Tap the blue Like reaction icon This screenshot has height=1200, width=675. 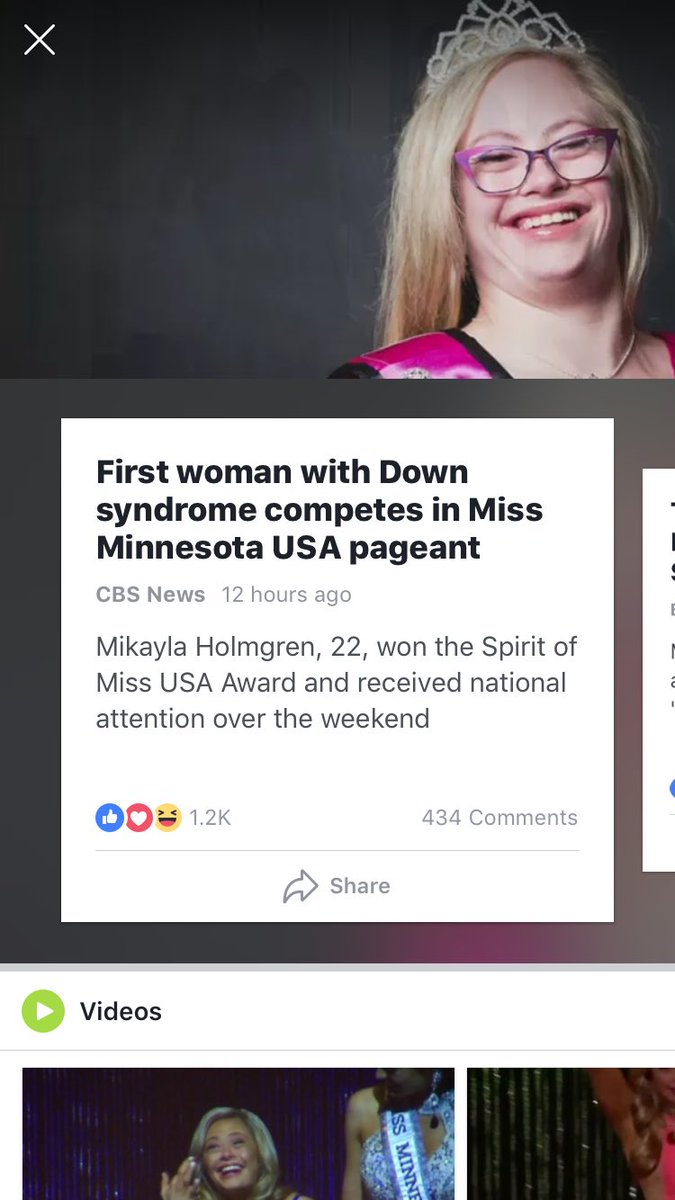point(109,817)
